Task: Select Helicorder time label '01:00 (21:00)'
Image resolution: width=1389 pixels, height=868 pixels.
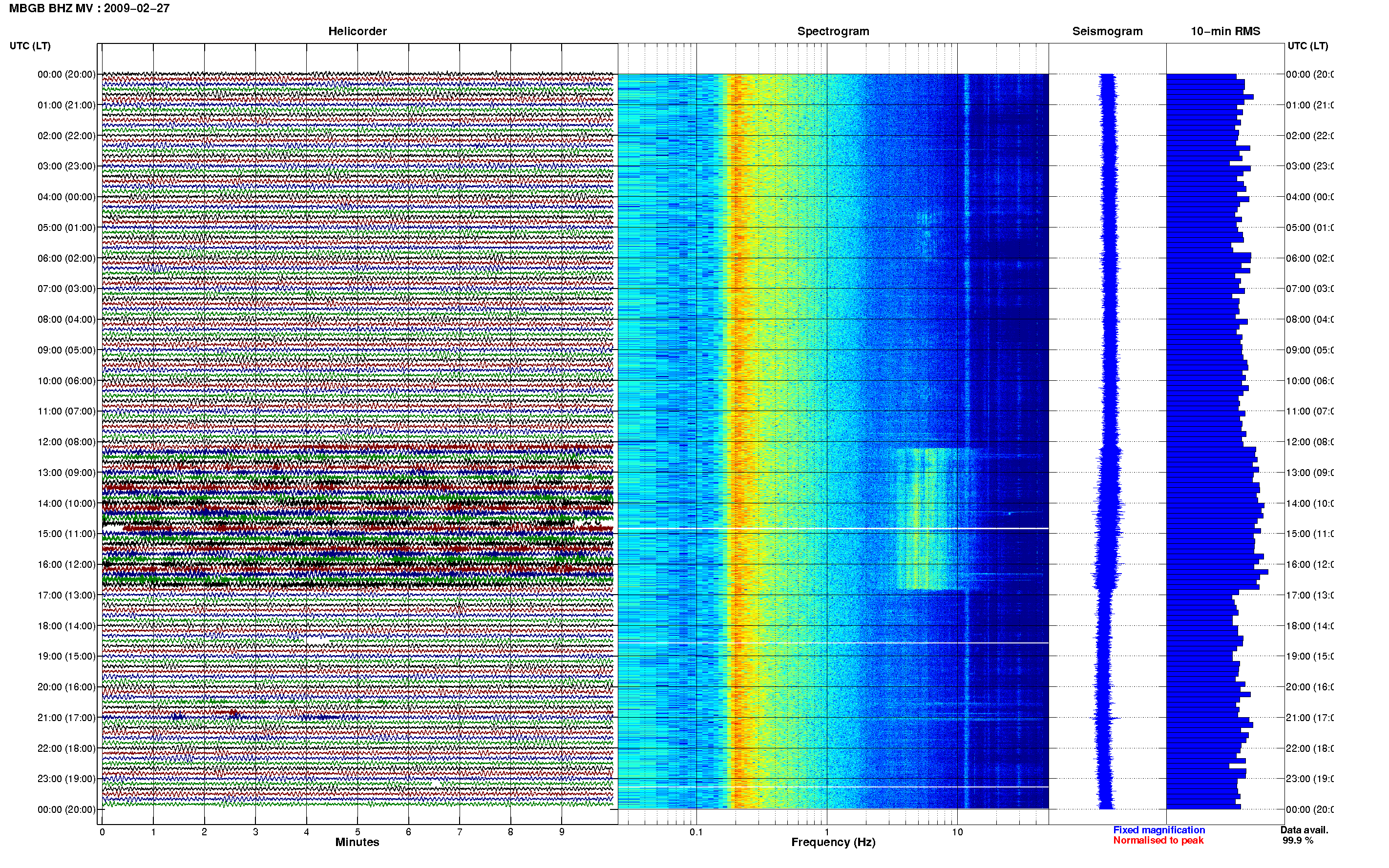Action: pos(66,105)
